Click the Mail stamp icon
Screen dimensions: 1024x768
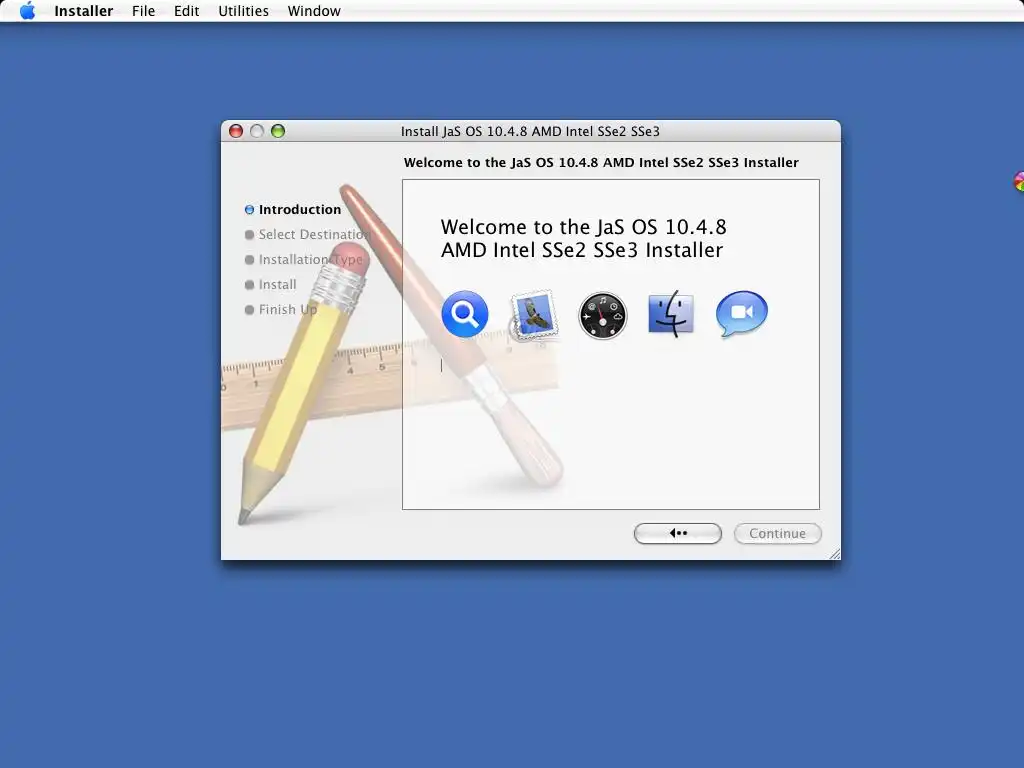click(534, 315)
